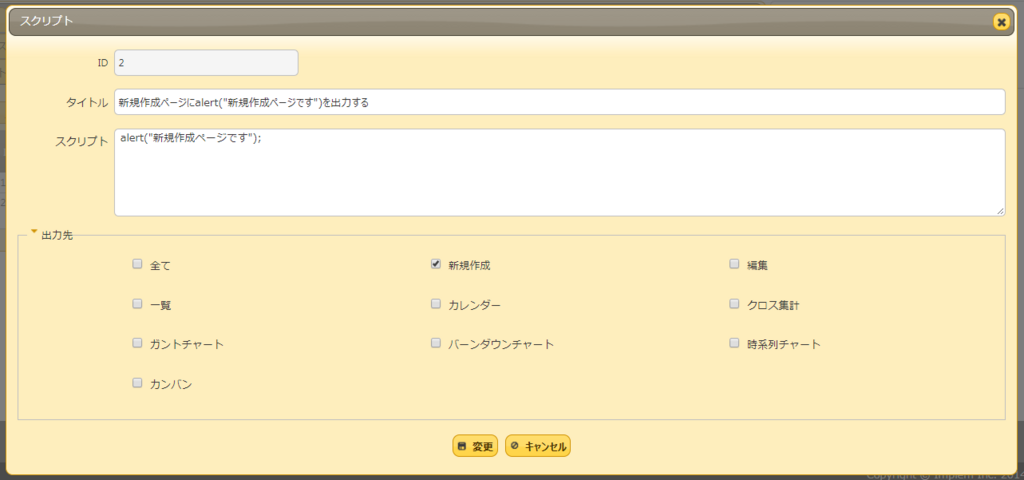This screenshot has height=480, width=1024.
Task: Toggle the カンバン checkbox
Action: tap(137, 383)
